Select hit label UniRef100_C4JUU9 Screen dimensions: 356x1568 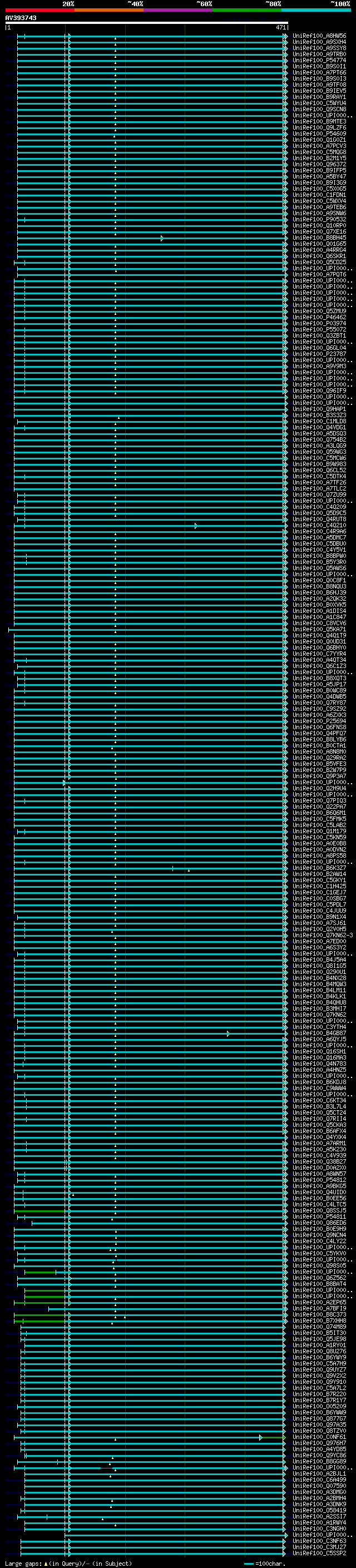319,911
